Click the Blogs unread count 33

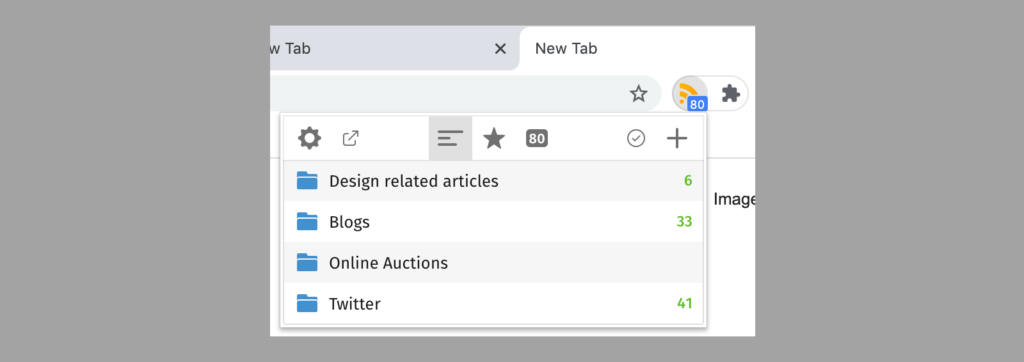(684, 222)
